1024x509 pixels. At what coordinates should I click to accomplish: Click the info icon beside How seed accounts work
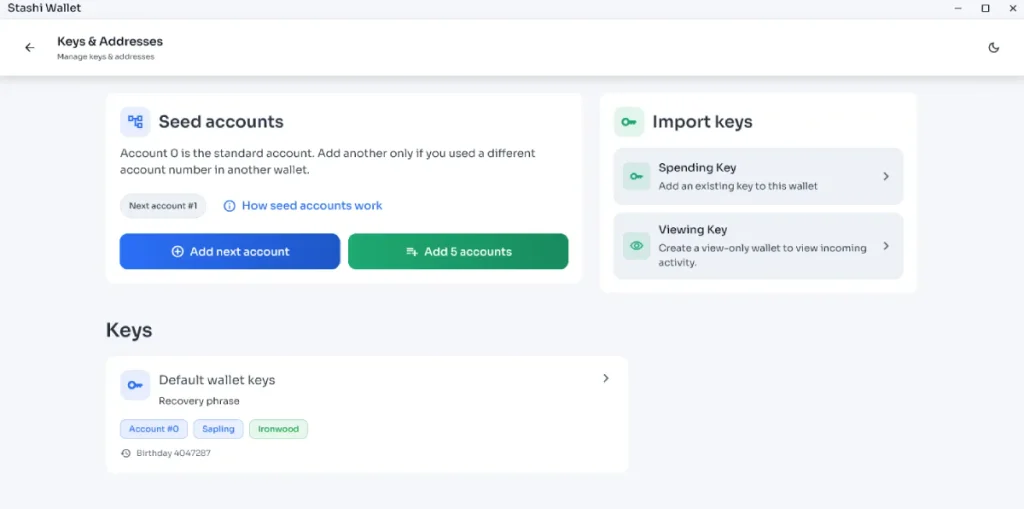(229, 206)
